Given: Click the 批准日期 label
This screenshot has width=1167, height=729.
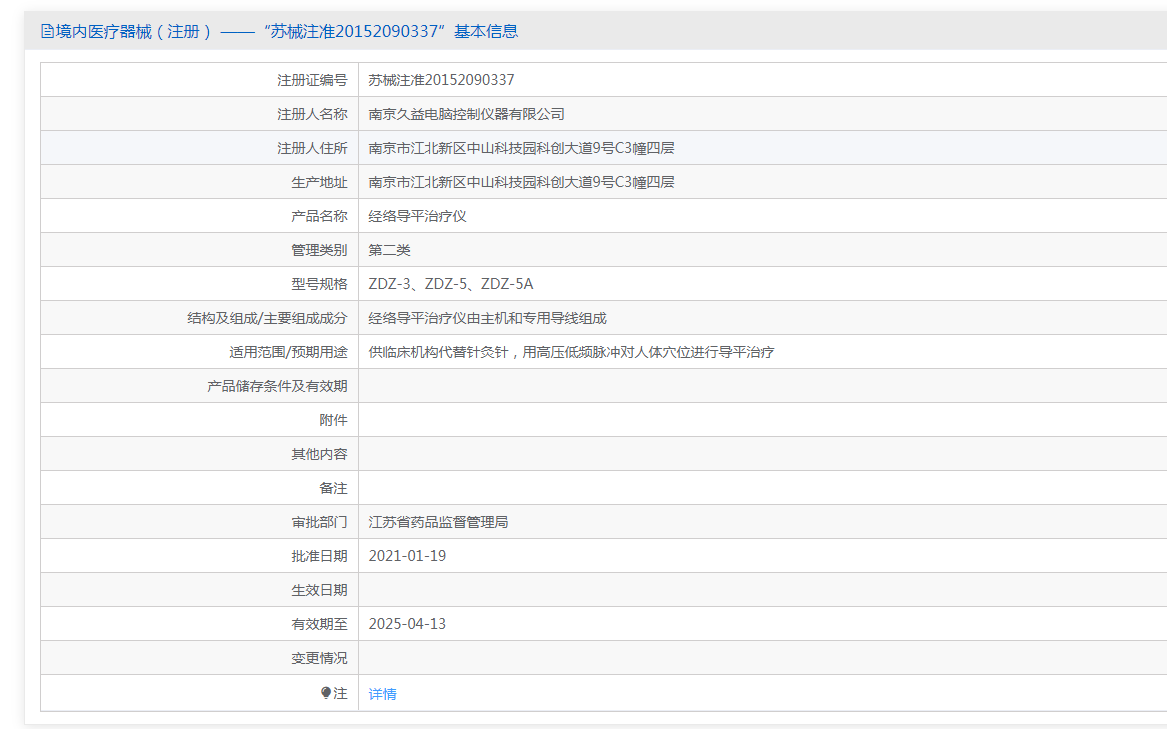Looking at the screenshot, I should [319, 556].
